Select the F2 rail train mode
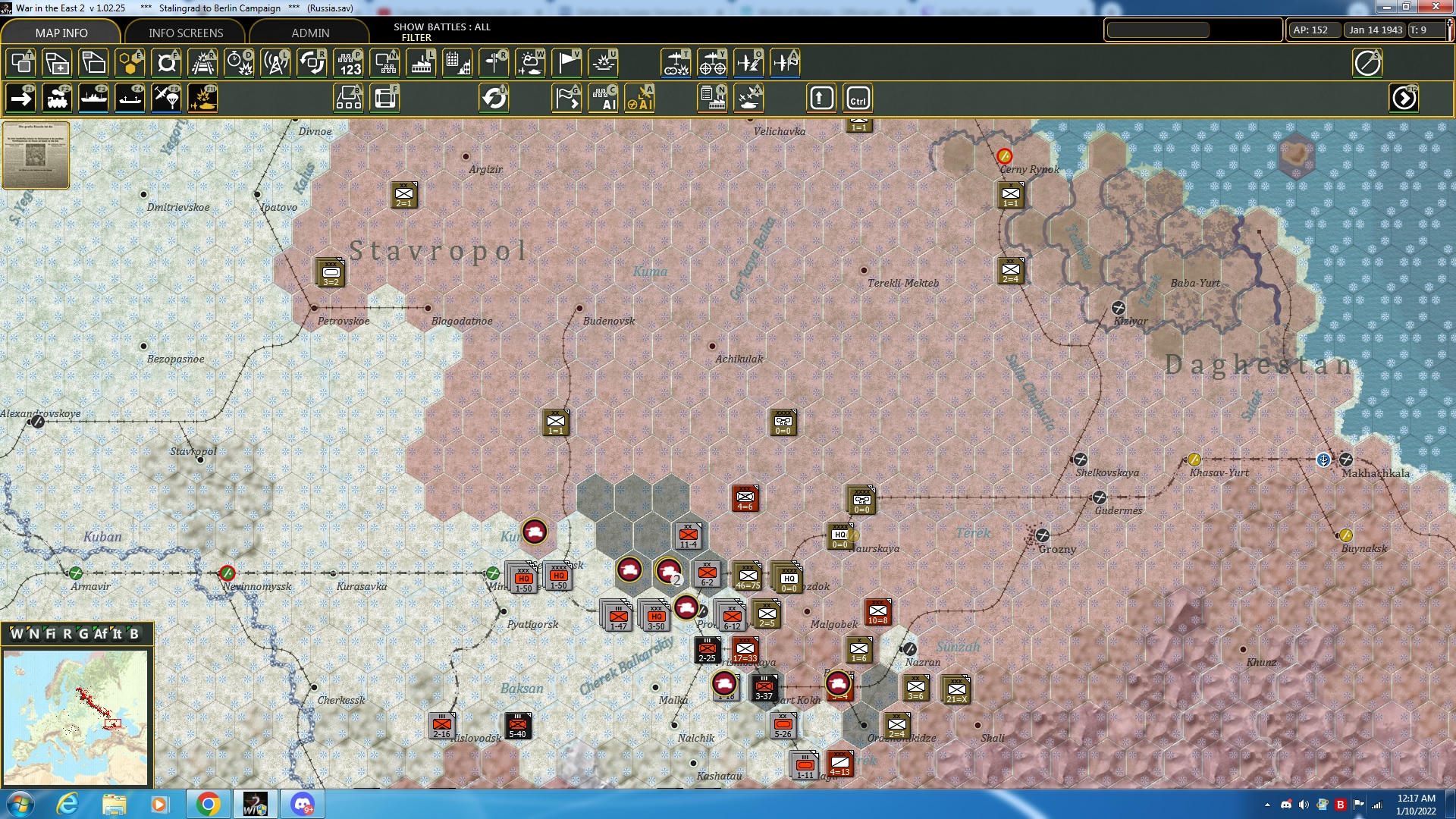Screen dimensions: 1456x819 coord(57,99)
